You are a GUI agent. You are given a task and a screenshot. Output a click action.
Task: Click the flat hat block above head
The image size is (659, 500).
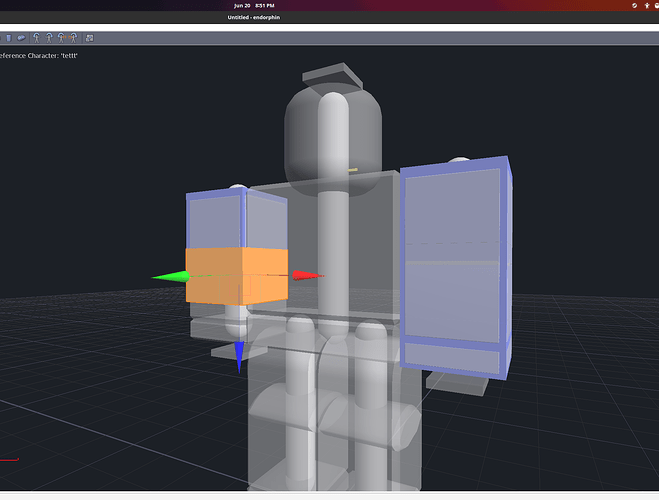332,75
